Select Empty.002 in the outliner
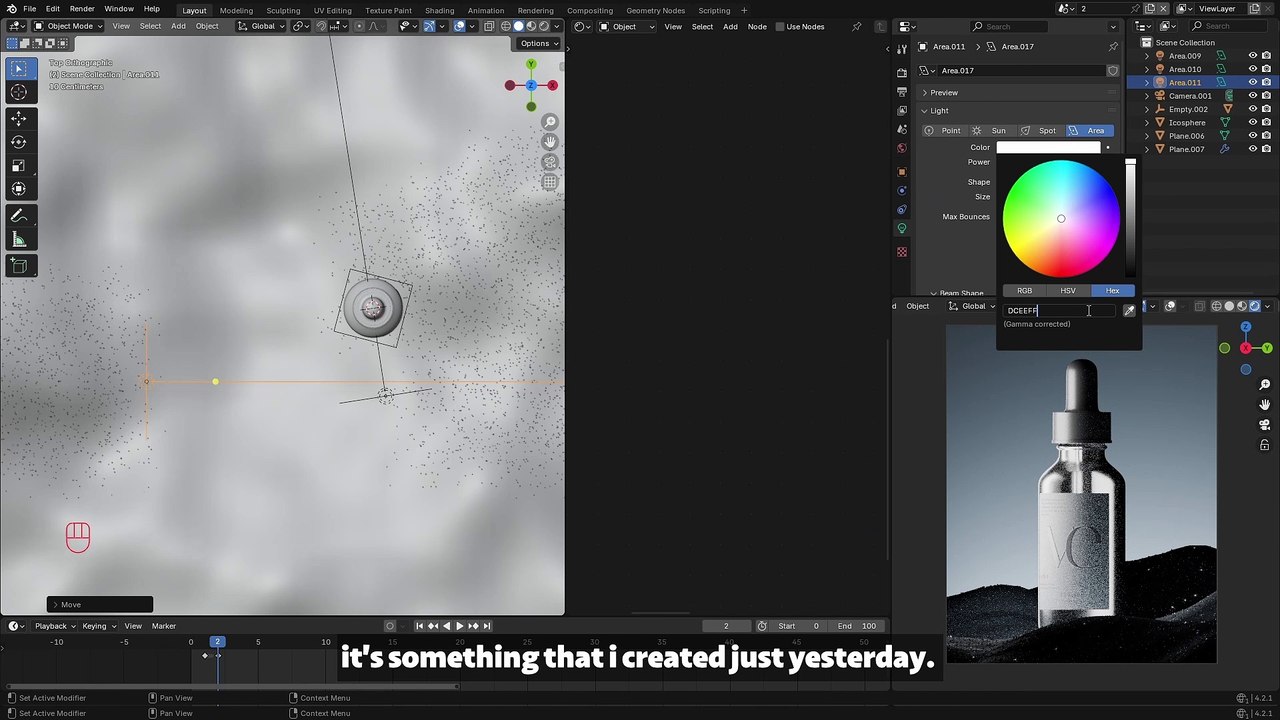 tap(1187, 109)
